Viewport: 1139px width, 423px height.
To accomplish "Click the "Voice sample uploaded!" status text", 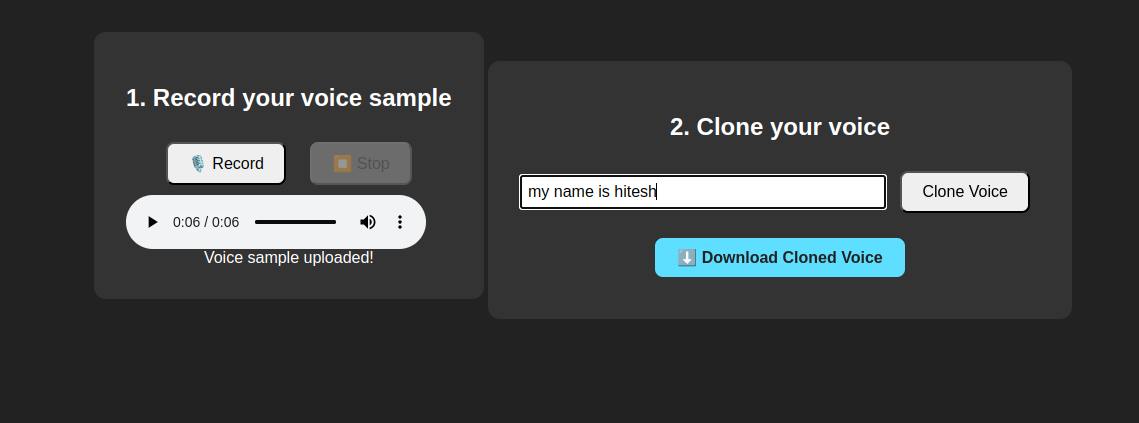I will pos(289,258).
